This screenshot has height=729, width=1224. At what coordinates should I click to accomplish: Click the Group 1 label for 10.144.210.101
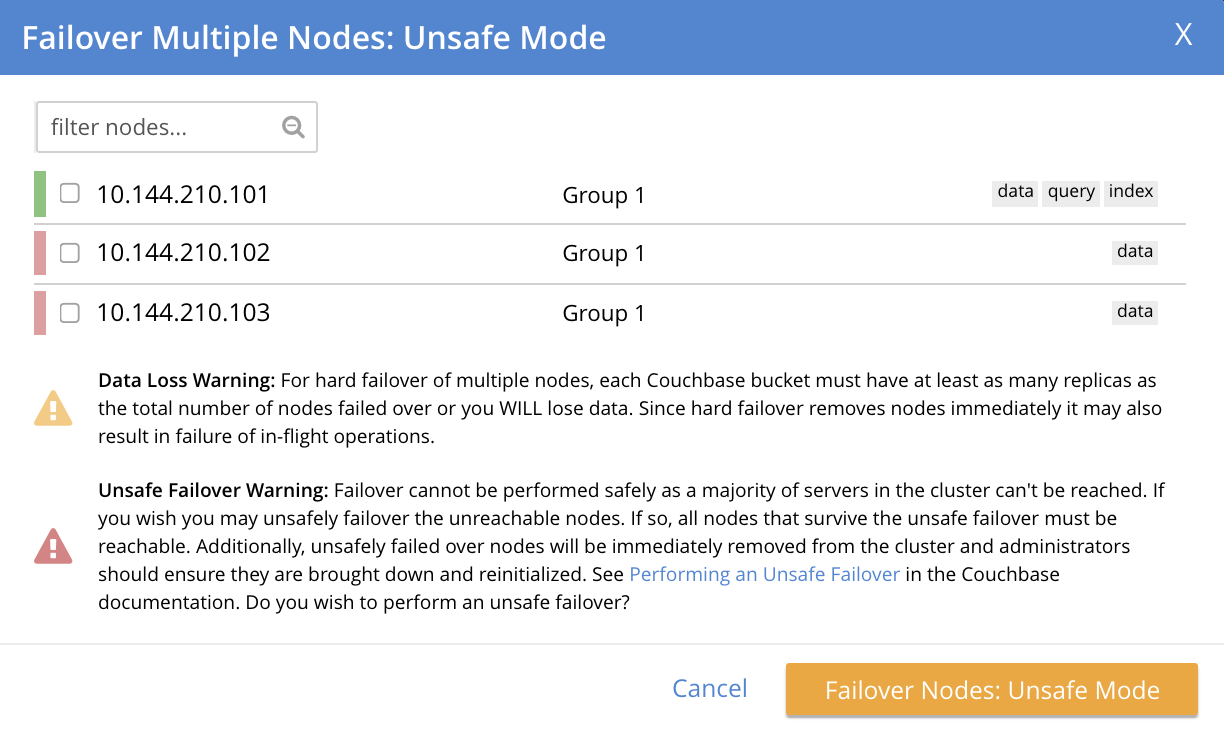coord(603,195)
